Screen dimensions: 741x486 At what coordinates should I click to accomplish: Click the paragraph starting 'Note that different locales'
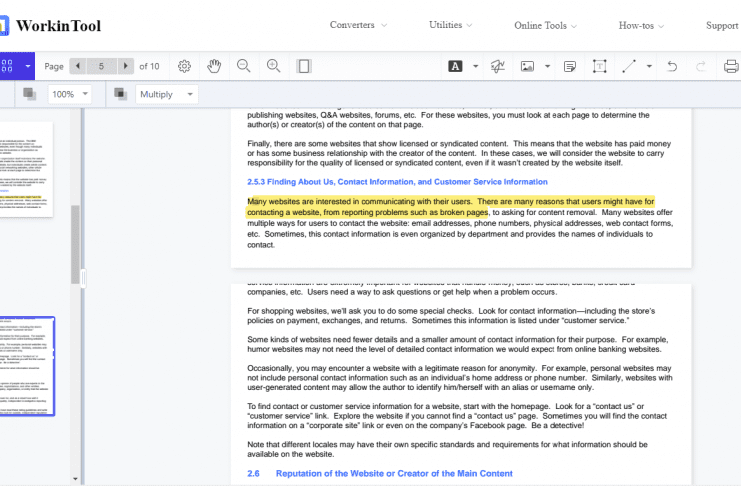(447, 449)
